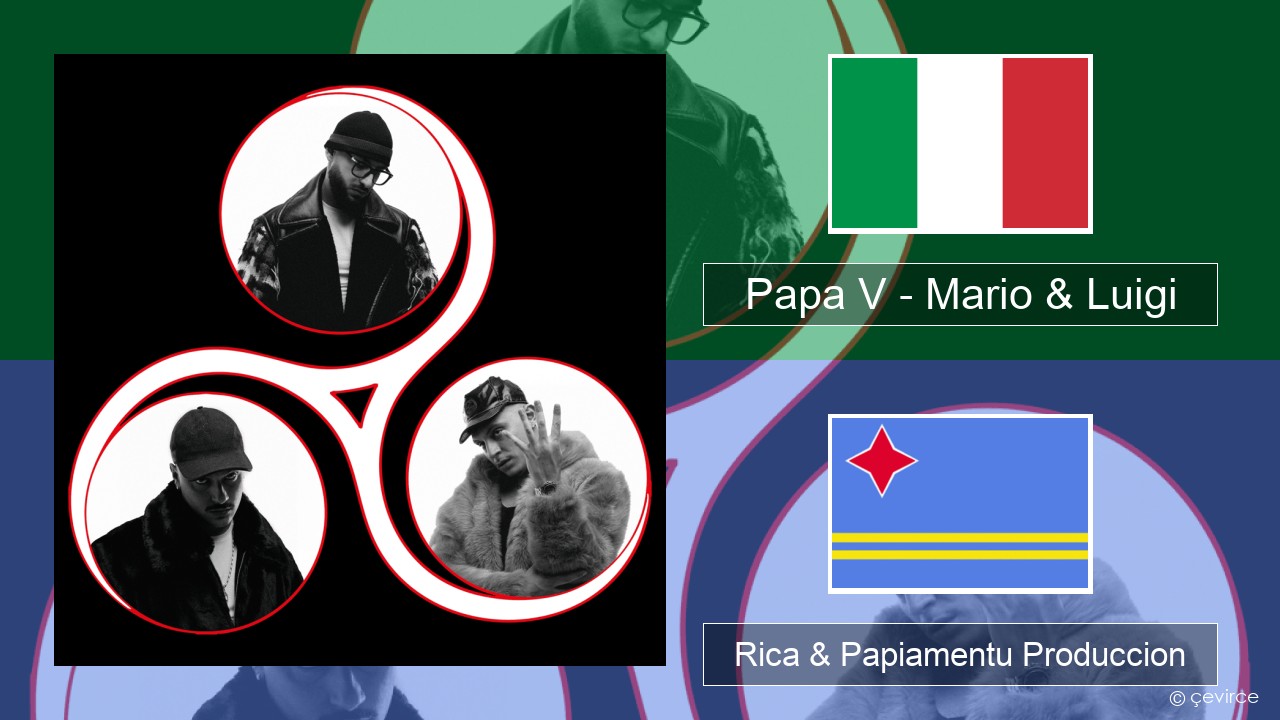Click the Italian flag image
1280x720 pixels.
coord(960,144)
